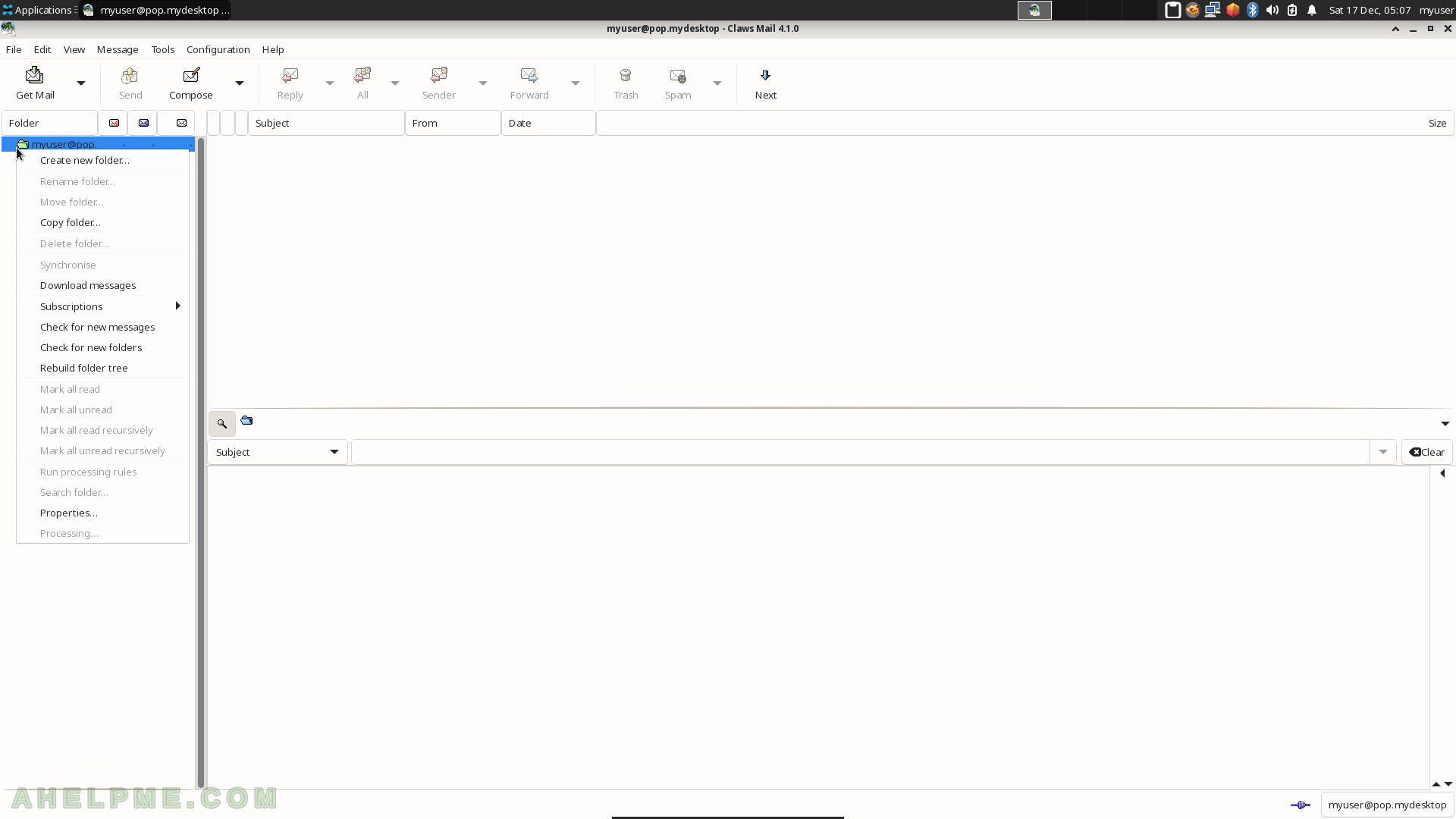The height and width of the screenshot is (819, 1456).
Task: Open Properties... from context menu
Action: point(102,513)
